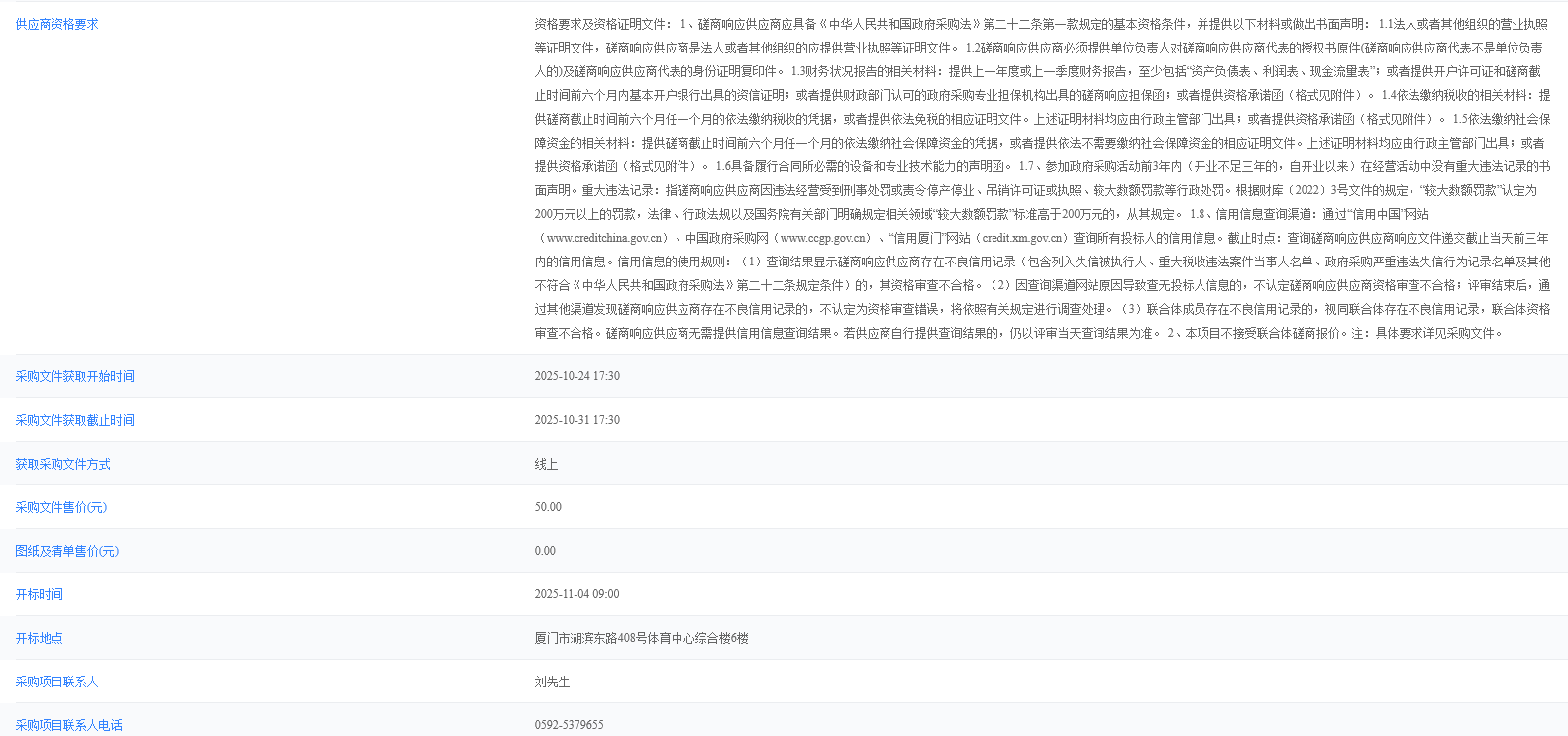Click the 开标地点 label link
The width and height of the screenshot is (1568, 736).
click(39, 638)
